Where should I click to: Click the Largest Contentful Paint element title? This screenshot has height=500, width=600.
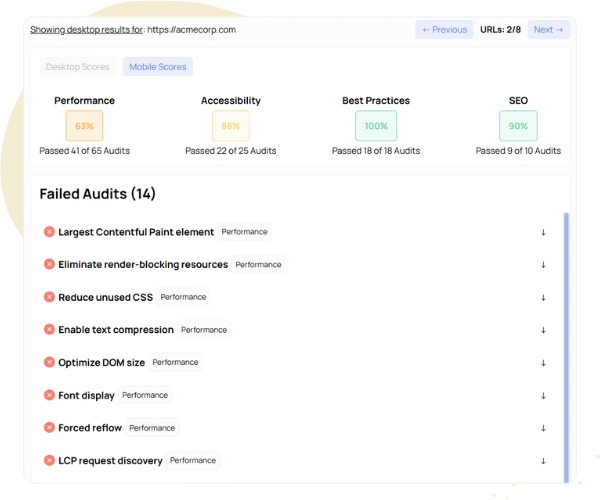136,232
